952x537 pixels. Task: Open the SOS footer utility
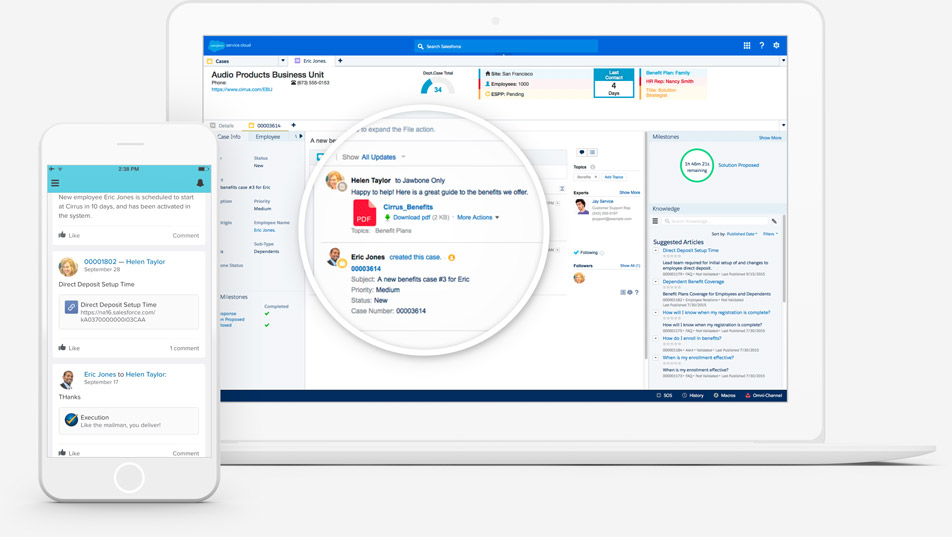point(664,395)
